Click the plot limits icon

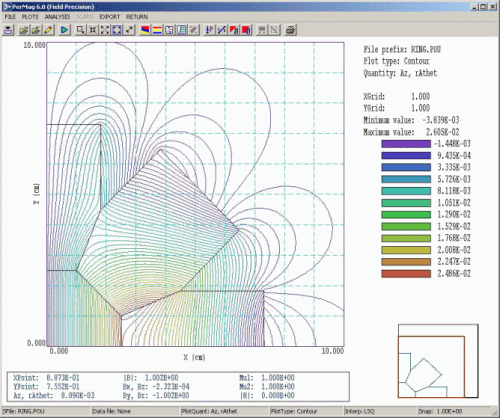coord(169,30)
